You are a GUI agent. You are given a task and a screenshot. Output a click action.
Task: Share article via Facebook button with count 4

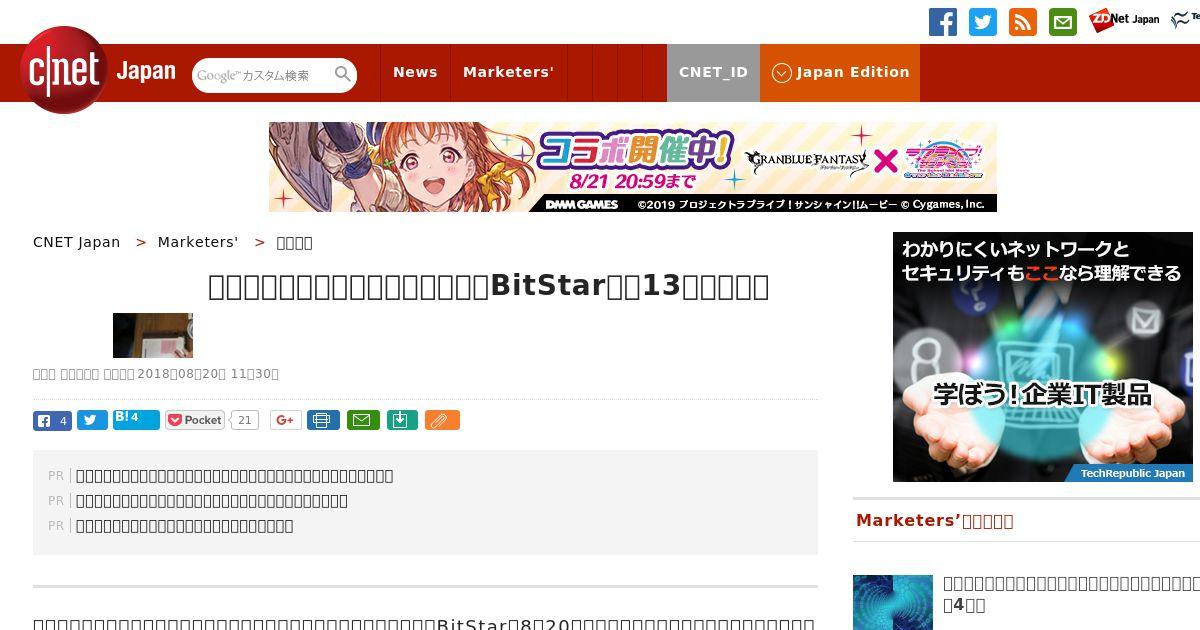tap(52, 421)
